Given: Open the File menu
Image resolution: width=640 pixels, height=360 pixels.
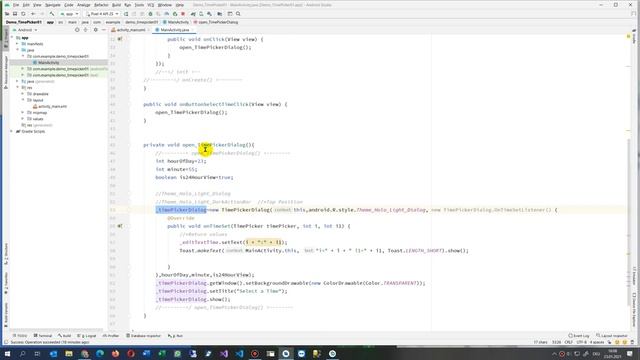Looking at the screenshot, I should pyautogui.click(x=16, y=5).
